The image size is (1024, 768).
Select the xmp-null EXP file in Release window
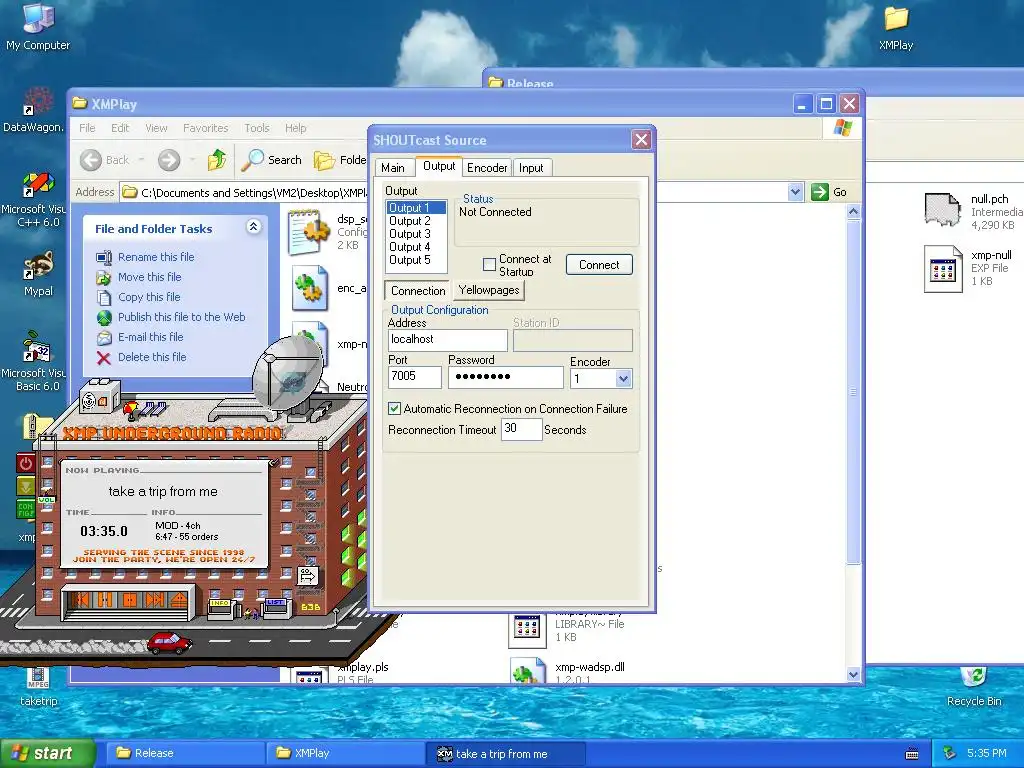pyautogui.click(x=968, y=268)
